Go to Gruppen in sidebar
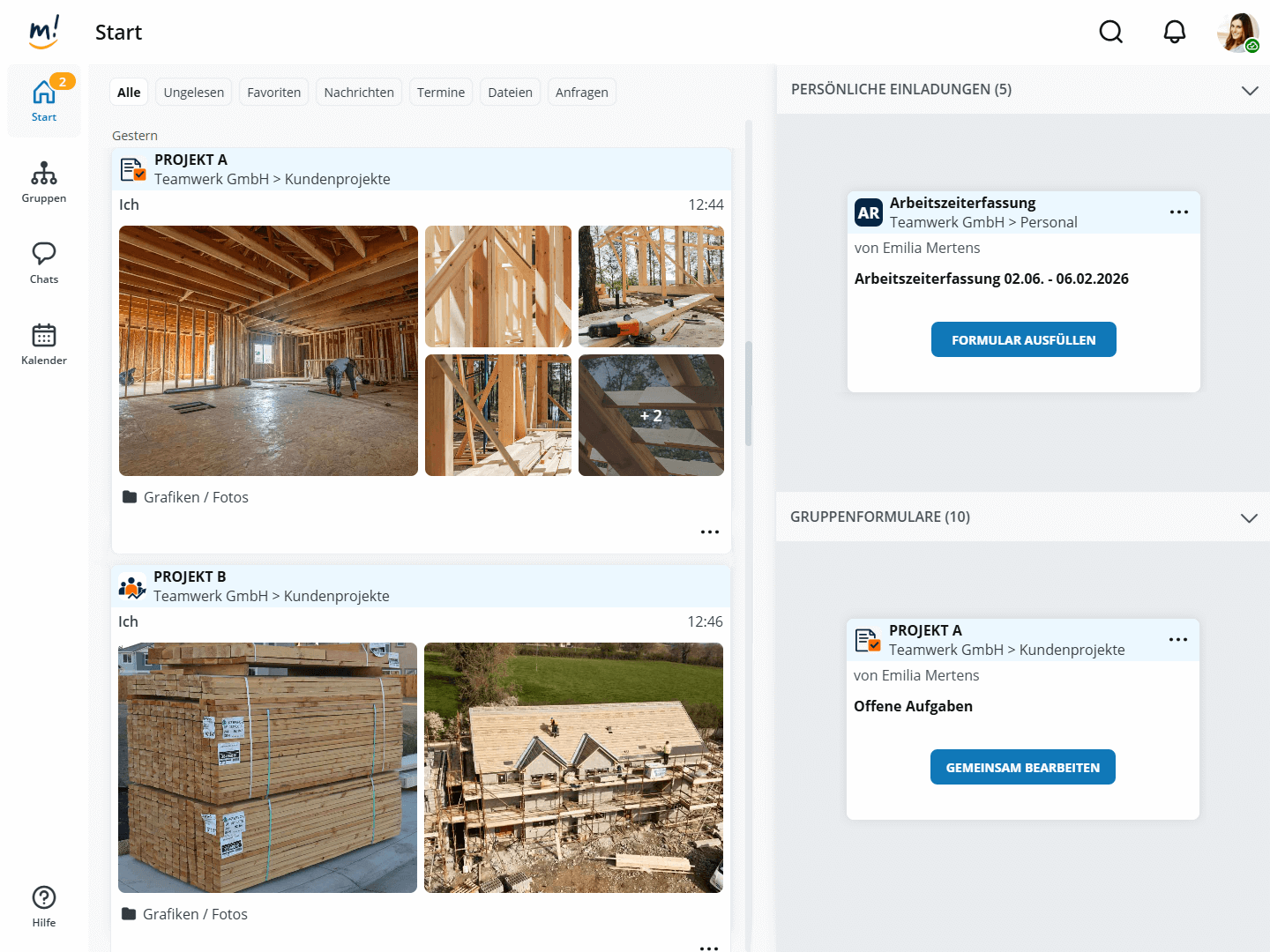1270x952 pixels. click(44, 182)
